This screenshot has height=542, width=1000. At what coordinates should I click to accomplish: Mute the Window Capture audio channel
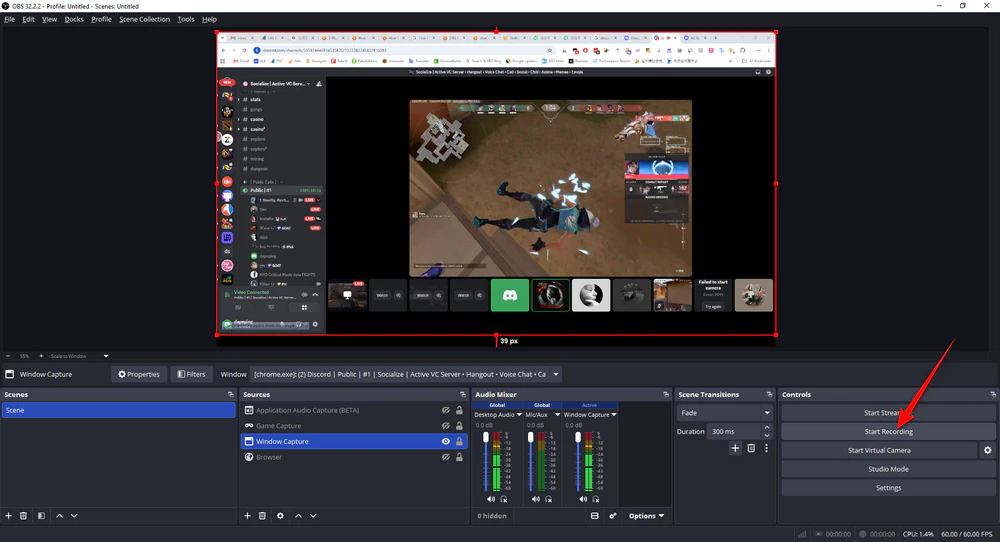click(x=583, y=499)
